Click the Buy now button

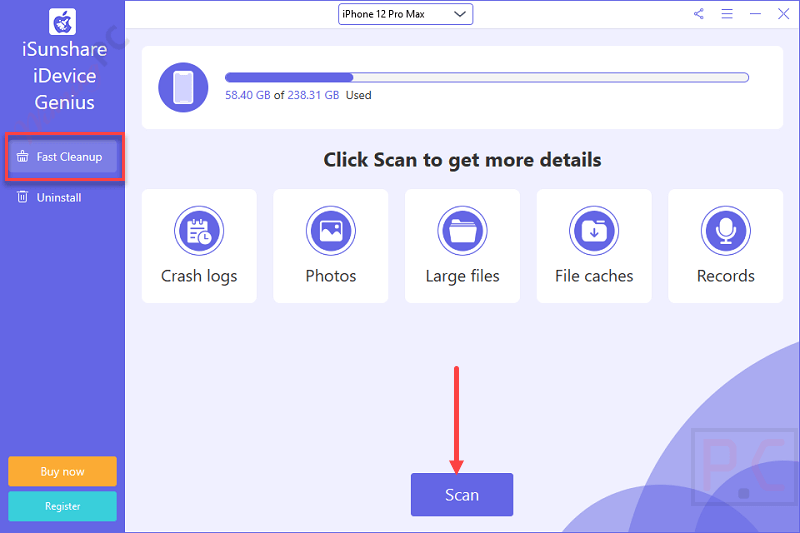[62, 471]
